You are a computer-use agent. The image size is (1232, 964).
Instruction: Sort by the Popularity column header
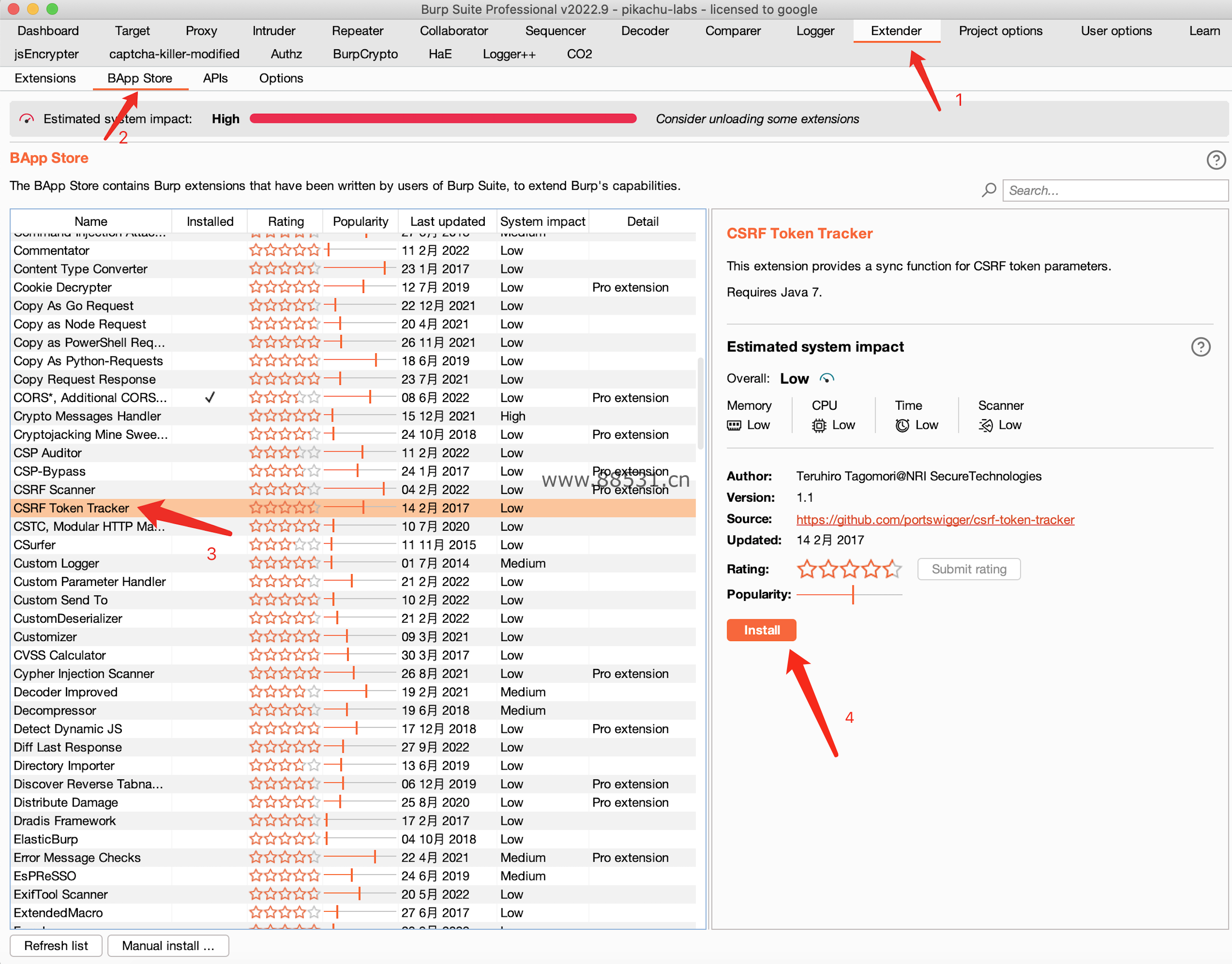pos(360,221)
